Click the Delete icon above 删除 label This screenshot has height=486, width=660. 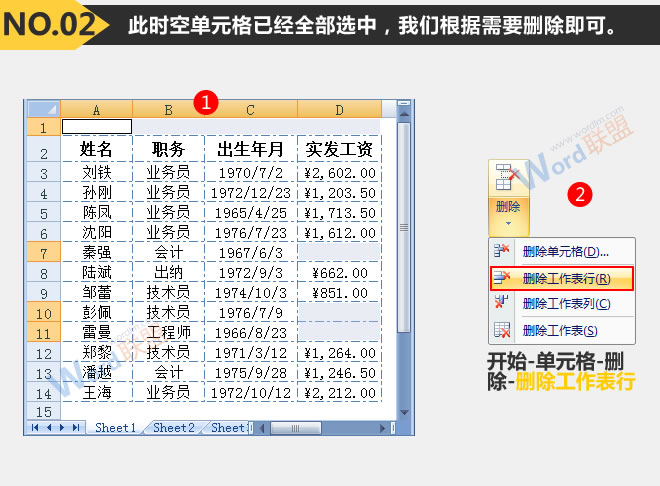(x=507, y=177)
